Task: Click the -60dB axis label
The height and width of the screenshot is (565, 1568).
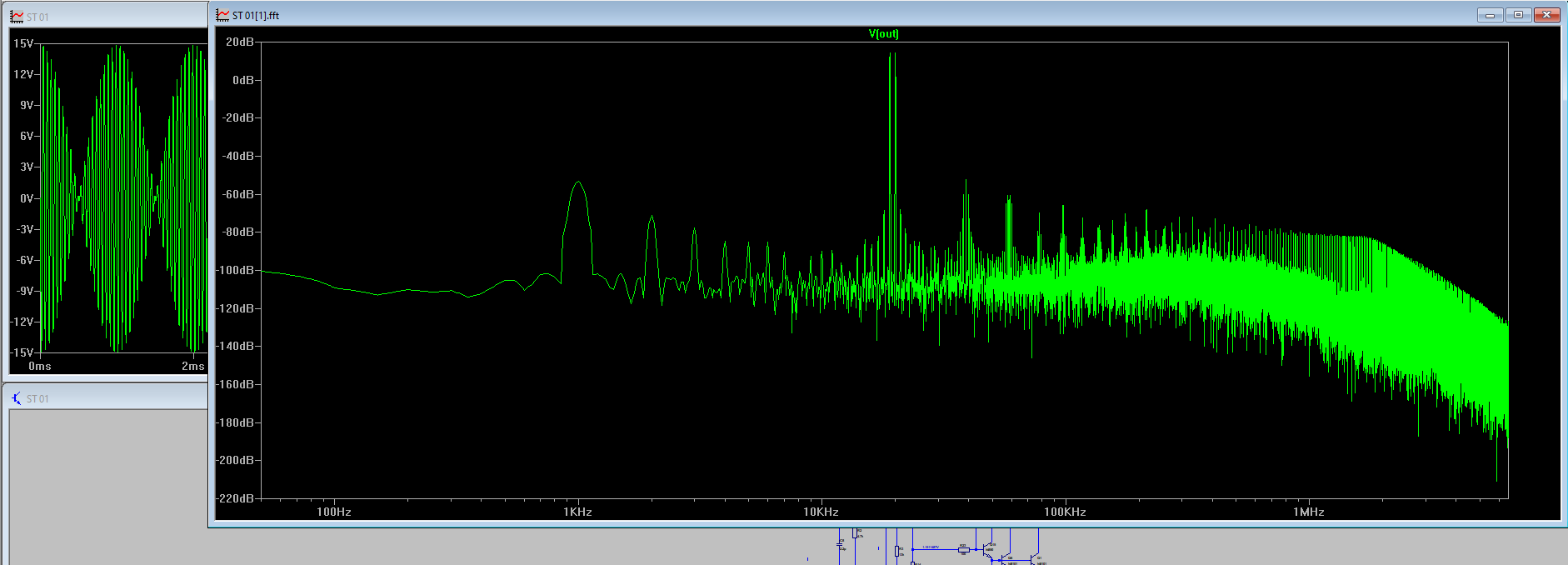Action: click(x=238, y=194)
